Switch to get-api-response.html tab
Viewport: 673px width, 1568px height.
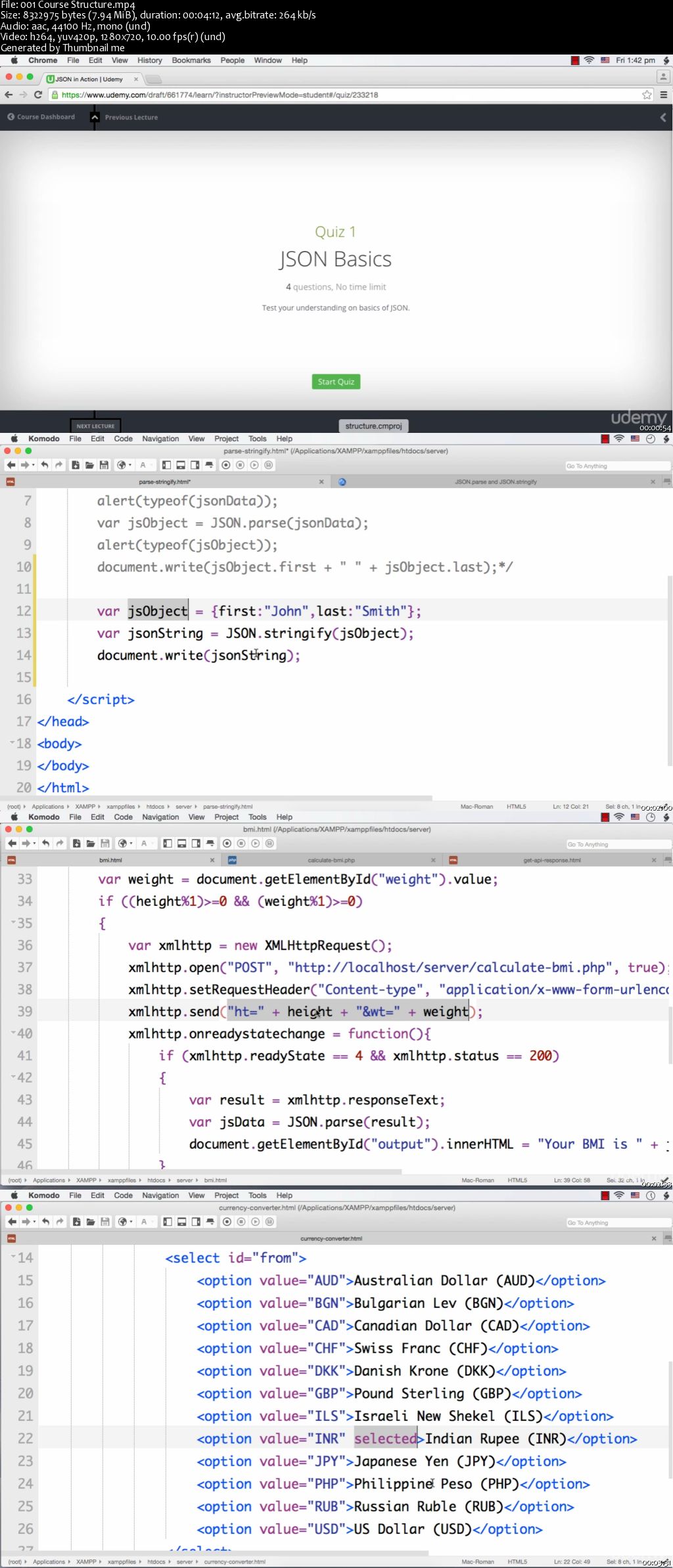coord(552,860)
